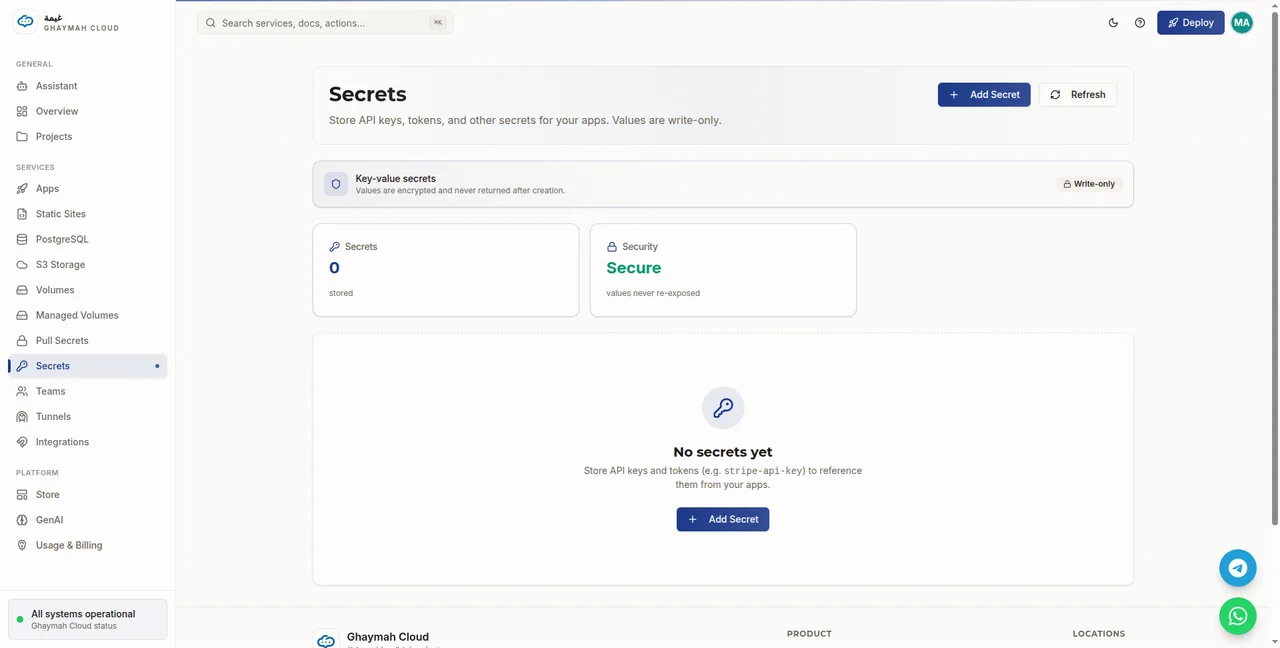Click the Refresh arrows icon
This screenshot has width=1280, height=648.
tap(1055, 95)
